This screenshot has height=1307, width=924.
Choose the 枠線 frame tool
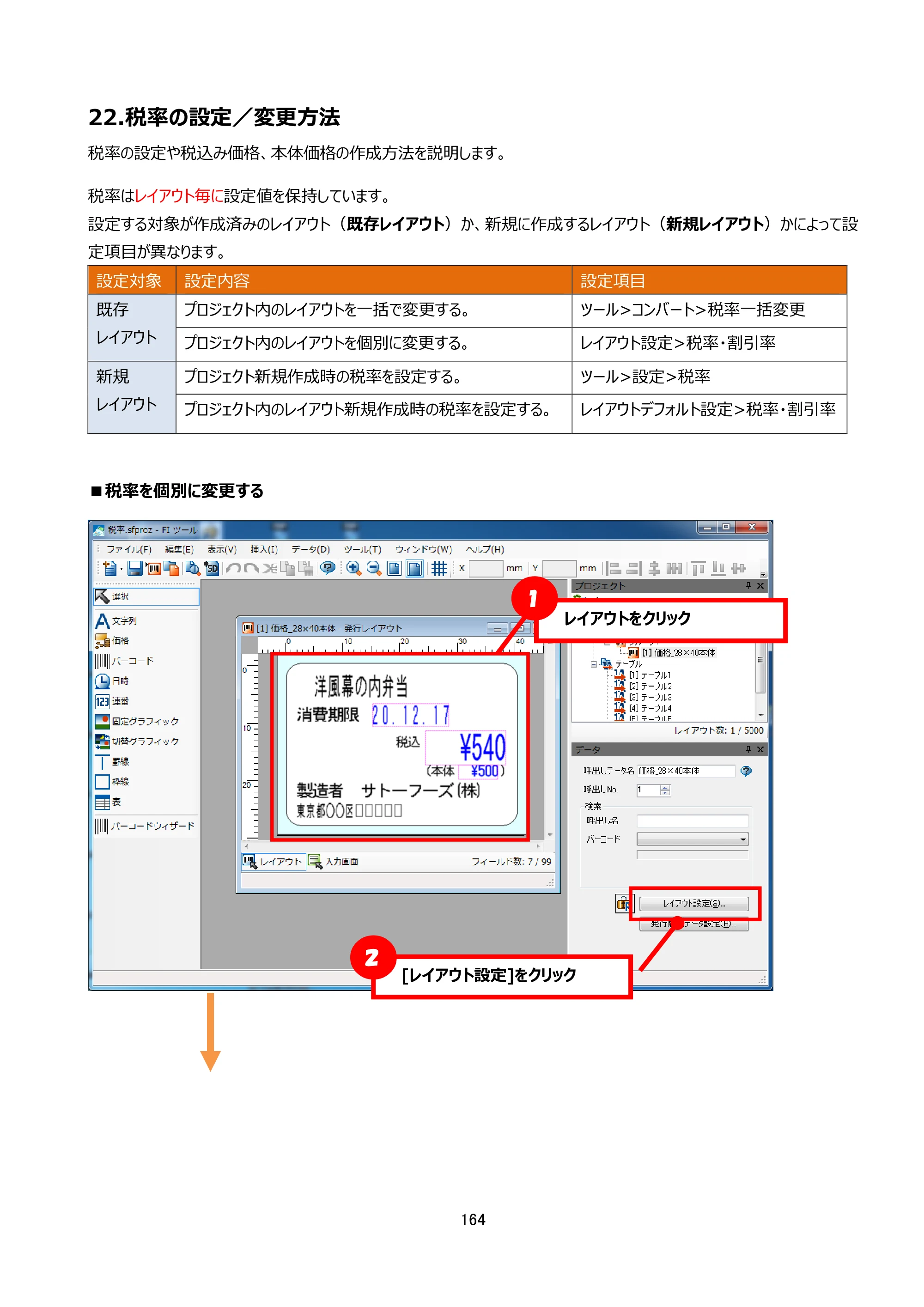112,782
